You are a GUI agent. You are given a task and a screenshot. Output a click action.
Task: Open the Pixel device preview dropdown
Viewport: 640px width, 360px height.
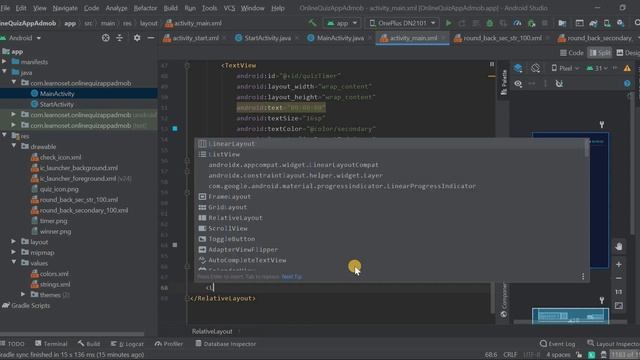[x=566, y=68]
